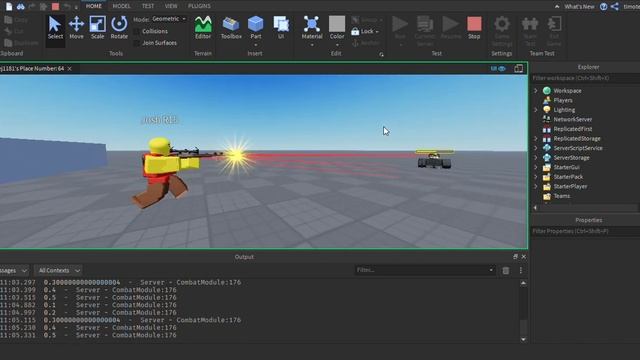The width and height of the screenshot is (640, 360).
Task: Switch to the TEST ribbon tab
Action: click(148, 6)
